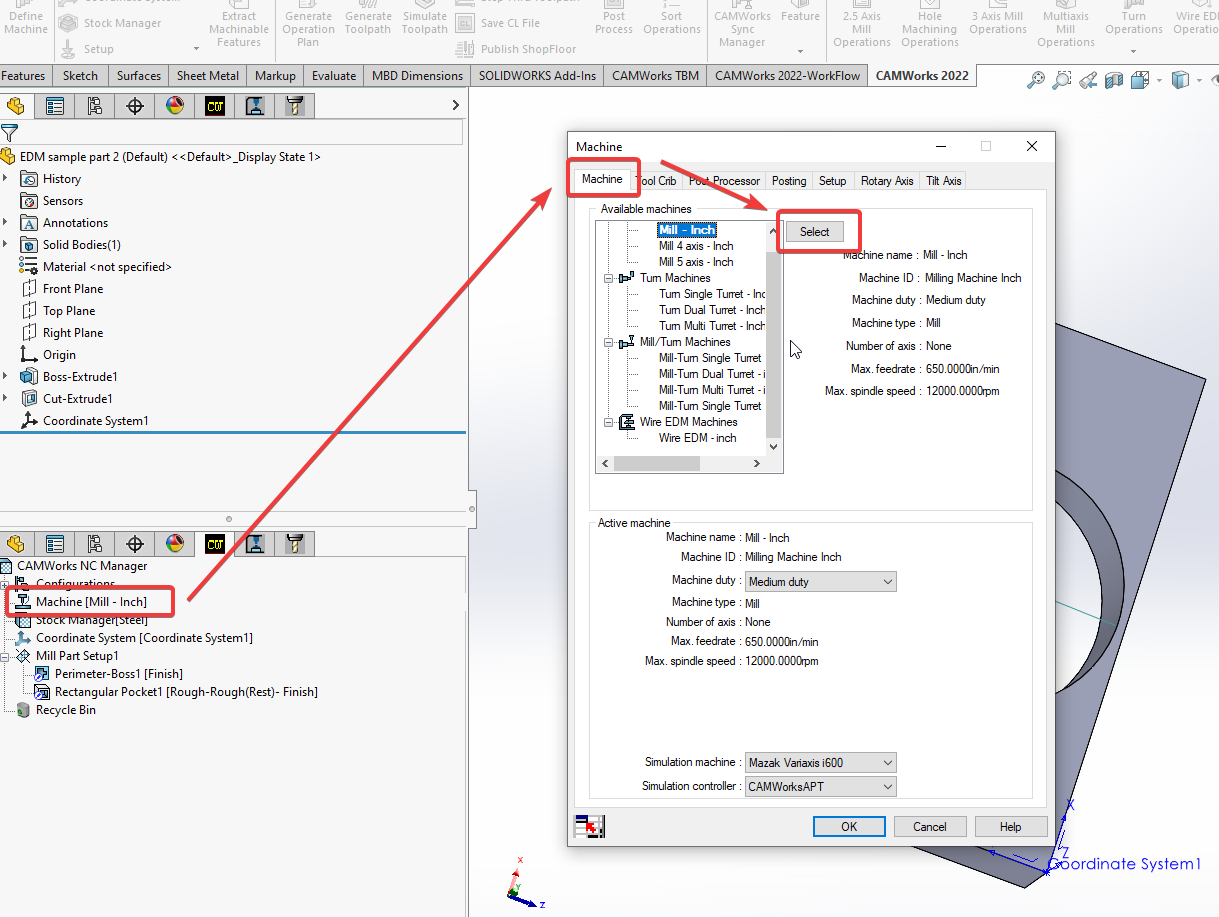Image resolution: width=1219 pixels, height=917 pixels.
Task: Click the funnel filter icon above feature tree
Action: [x=9, y=131]
